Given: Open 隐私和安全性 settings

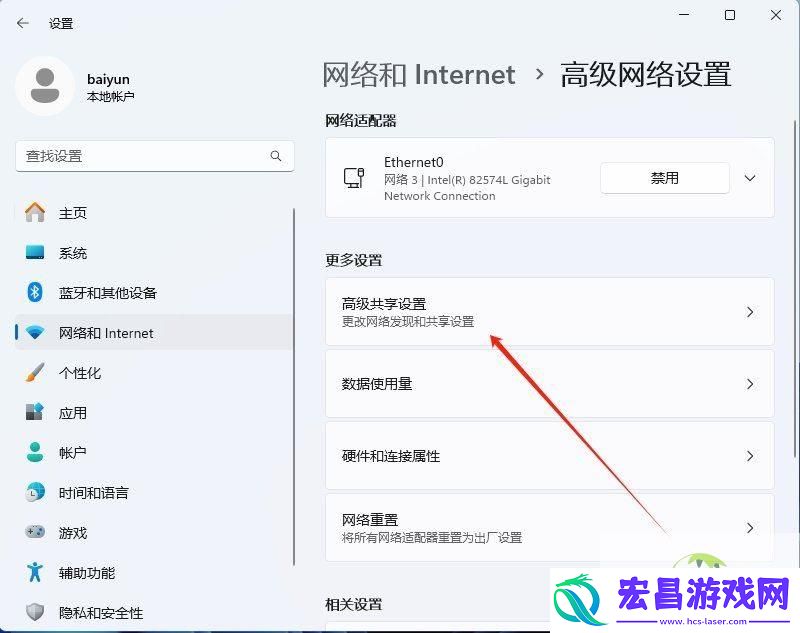Looking at the screenshot, I should 153,612.
